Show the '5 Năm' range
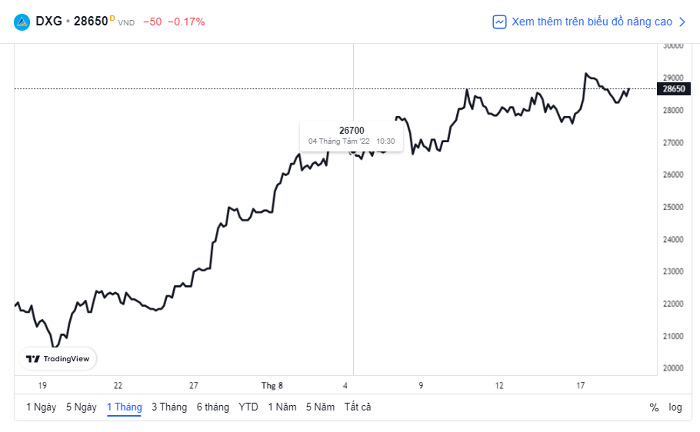The image size is (700, 432). pyautogui.click(x=320, y=407)
